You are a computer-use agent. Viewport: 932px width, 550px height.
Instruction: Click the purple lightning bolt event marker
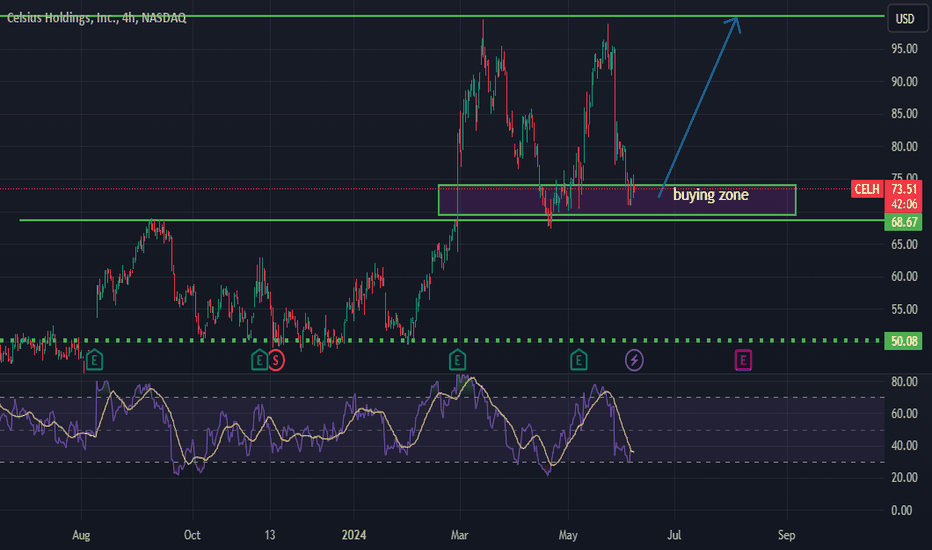click(634, 360)
